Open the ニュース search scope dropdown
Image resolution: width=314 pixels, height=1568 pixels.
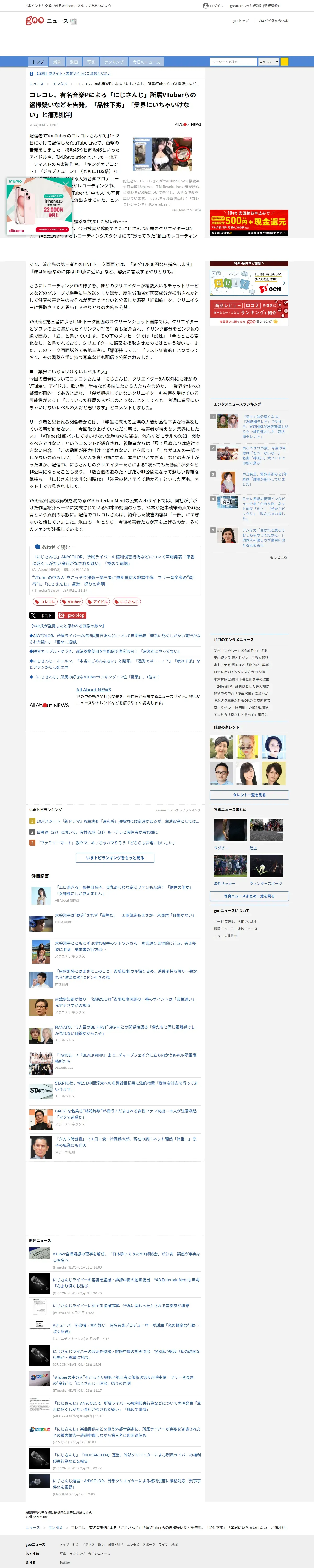click(x=268, y=61)
